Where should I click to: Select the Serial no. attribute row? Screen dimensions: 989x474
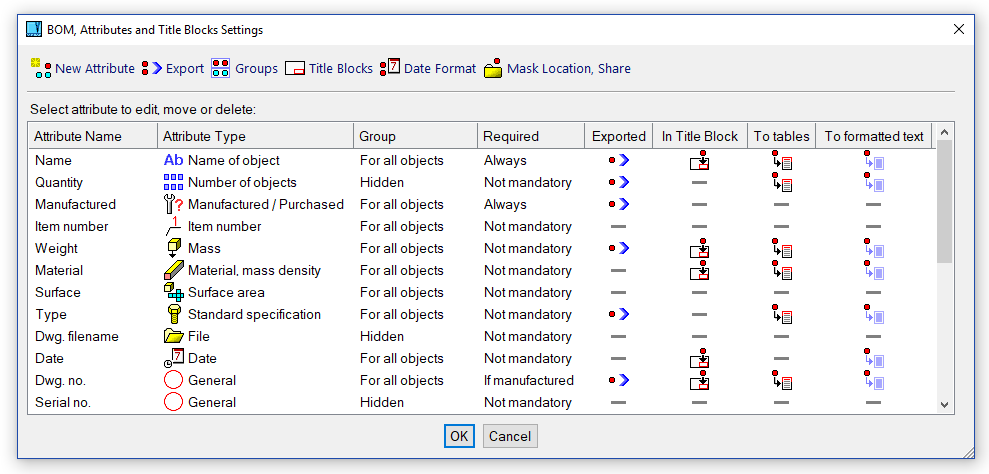pos(63,402)
